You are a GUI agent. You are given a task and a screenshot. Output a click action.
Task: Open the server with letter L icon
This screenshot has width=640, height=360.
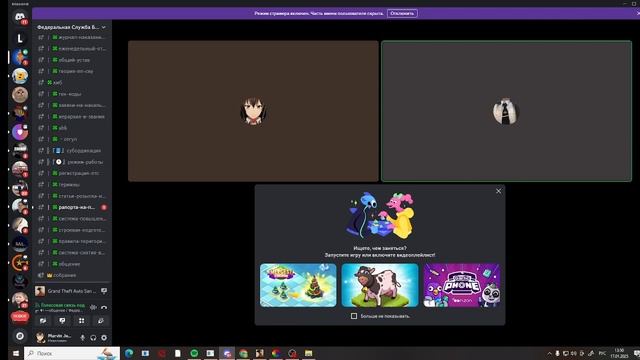point(20,38)
